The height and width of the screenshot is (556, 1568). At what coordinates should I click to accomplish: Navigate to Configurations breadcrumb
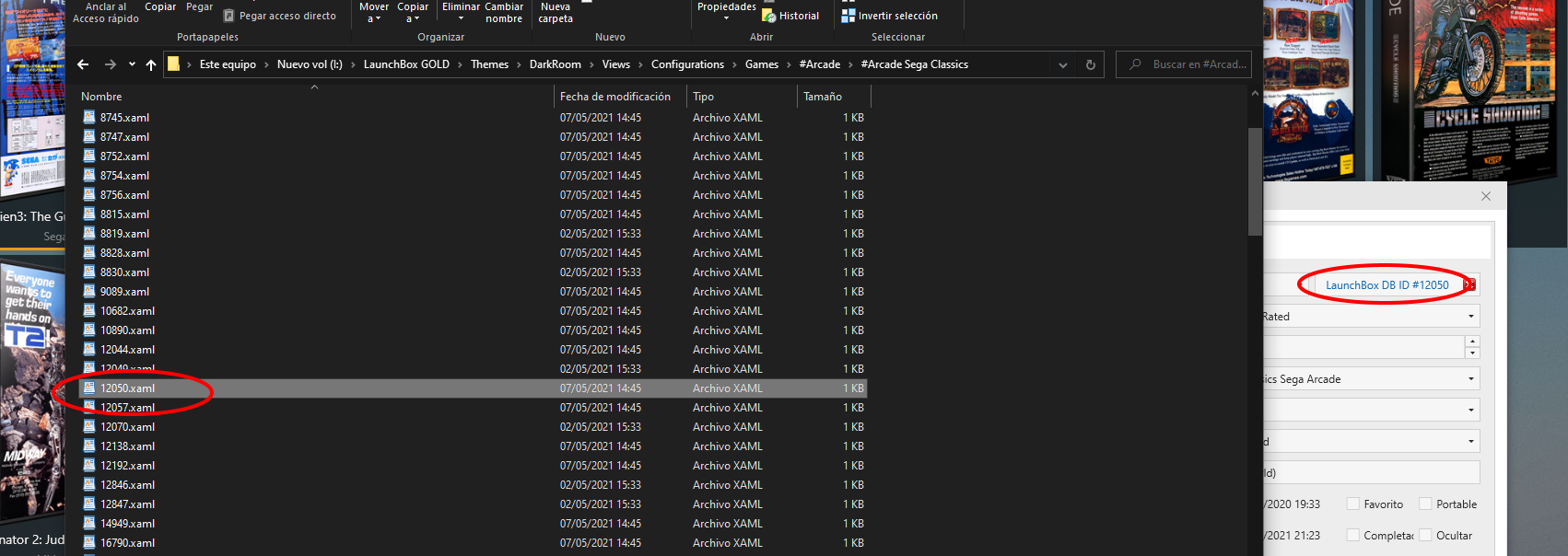687,64
